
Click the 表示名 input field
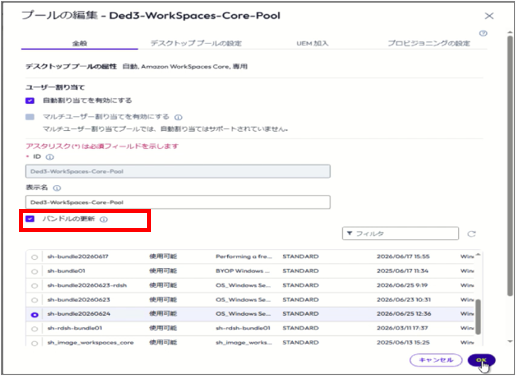(x=178, y=202)
